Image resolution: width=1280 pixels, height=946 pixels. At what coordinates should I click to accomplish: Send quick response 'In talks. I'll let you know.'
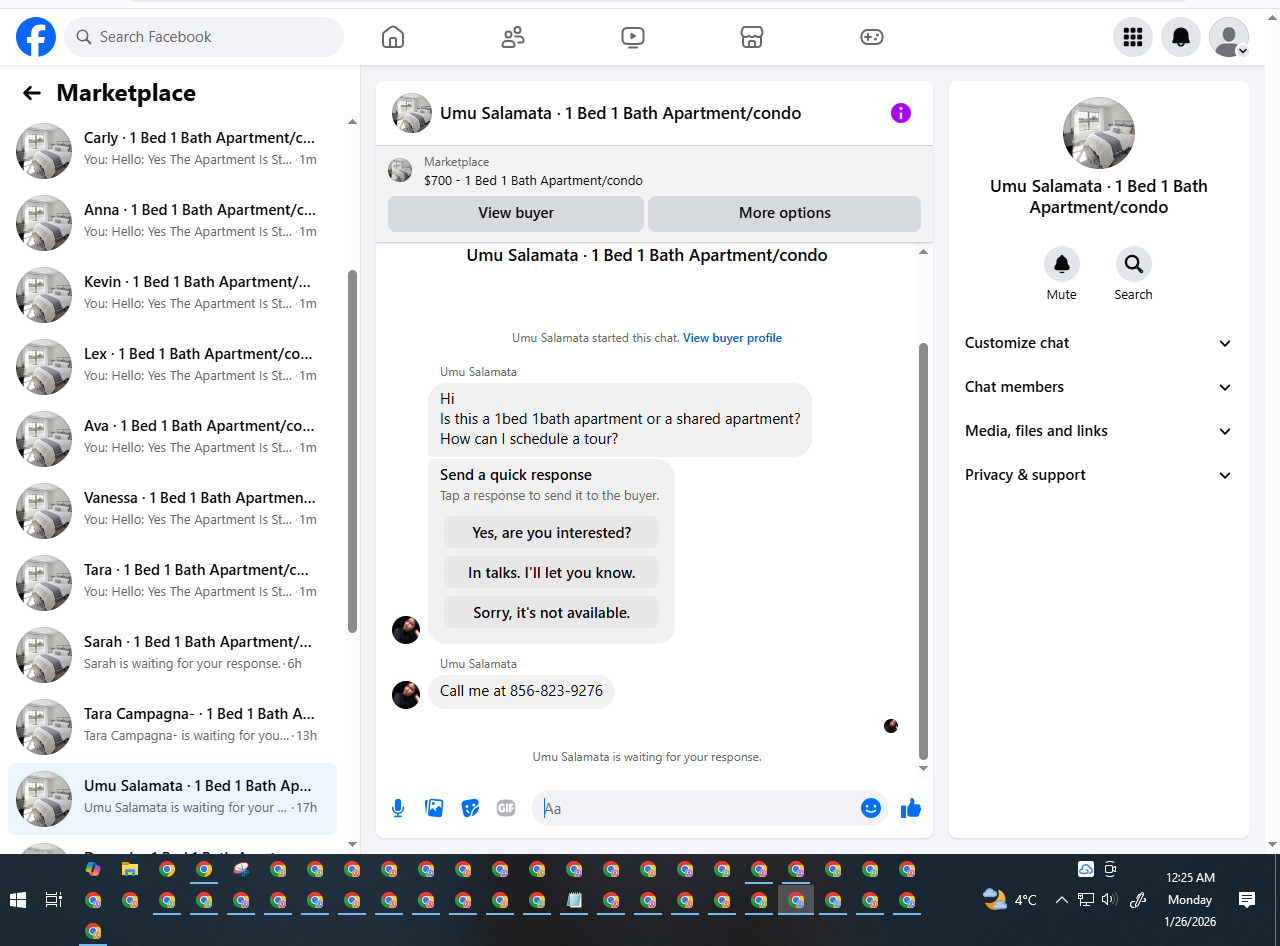[552, 573]
